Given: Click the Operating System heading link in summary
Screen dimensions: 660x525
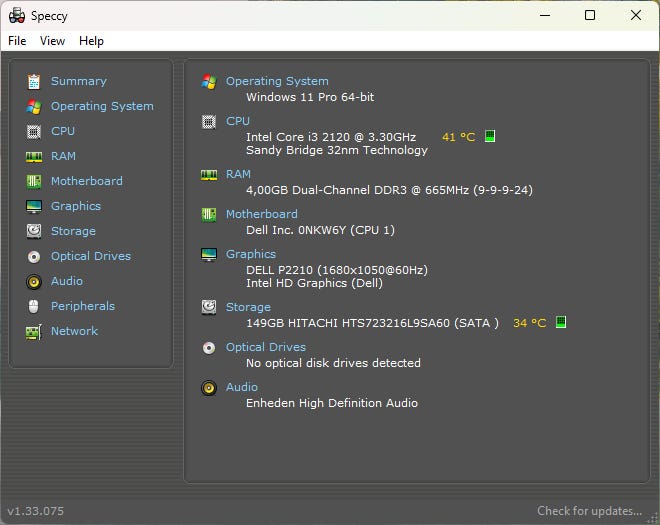Looking at the screenshot, I should (277, 81).
